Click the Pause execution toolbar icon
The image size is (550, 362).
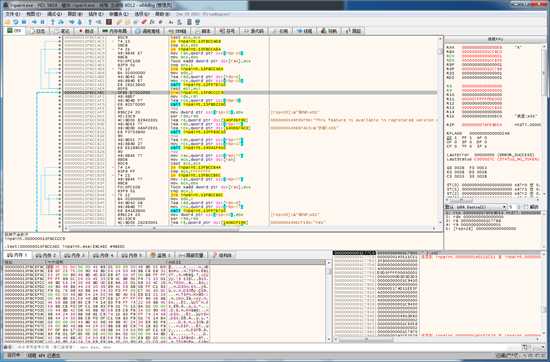pos(42,22)
